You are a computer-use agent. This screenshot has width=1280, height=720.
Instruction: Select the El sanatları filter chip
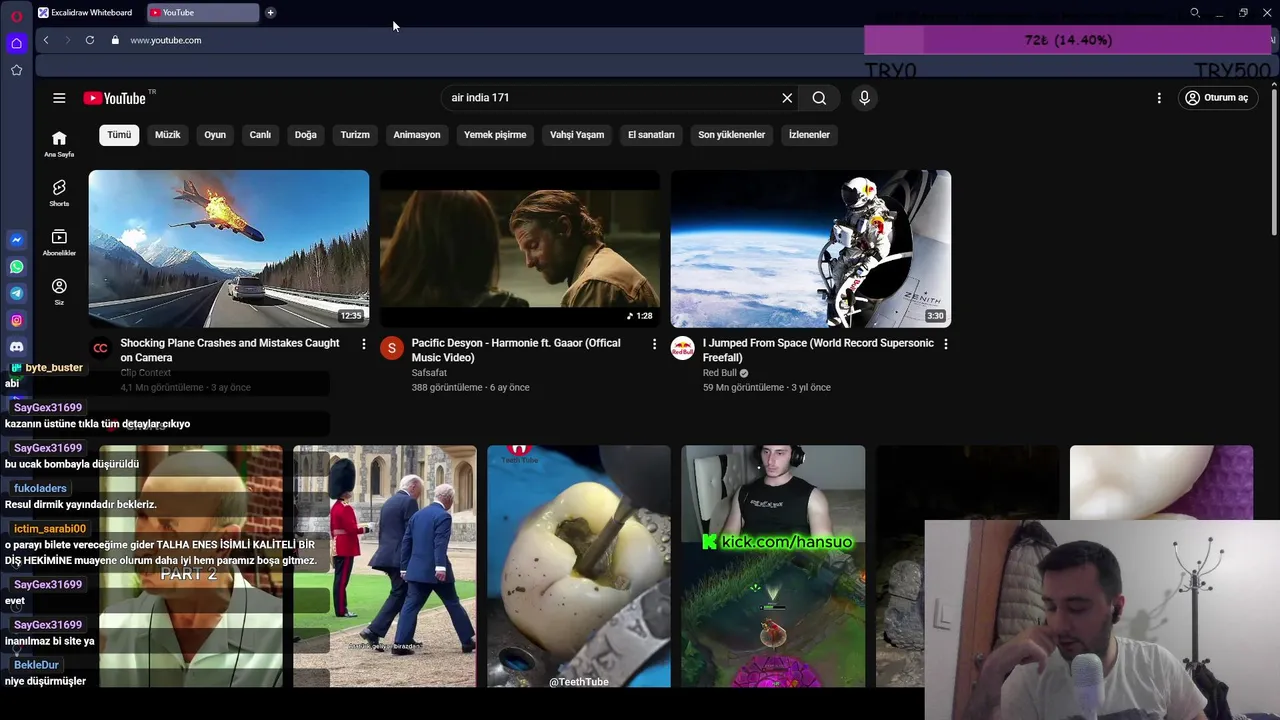[x=651, y=135]
